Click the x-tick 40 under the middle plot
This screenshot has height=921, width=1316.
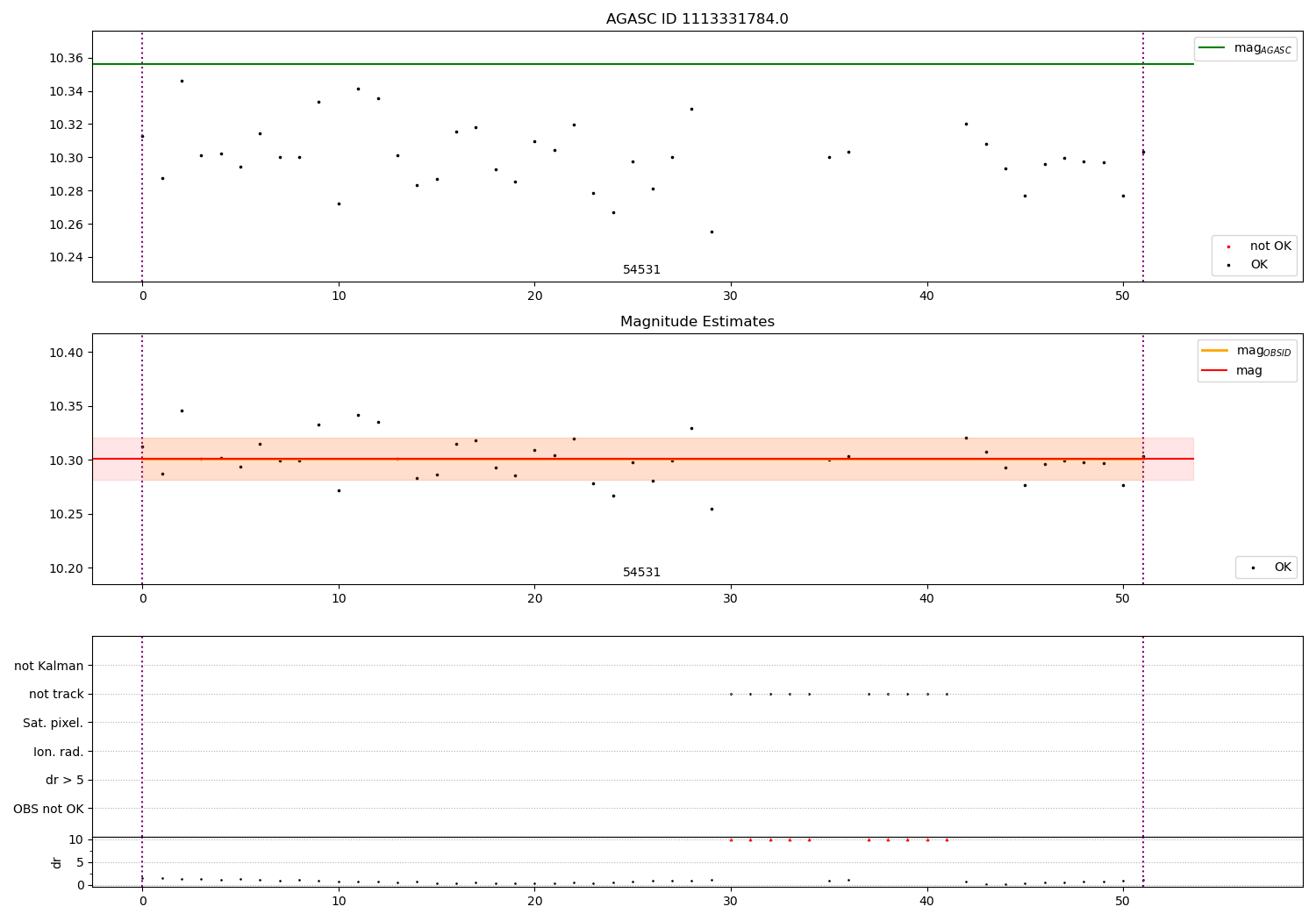click(927, 599)
